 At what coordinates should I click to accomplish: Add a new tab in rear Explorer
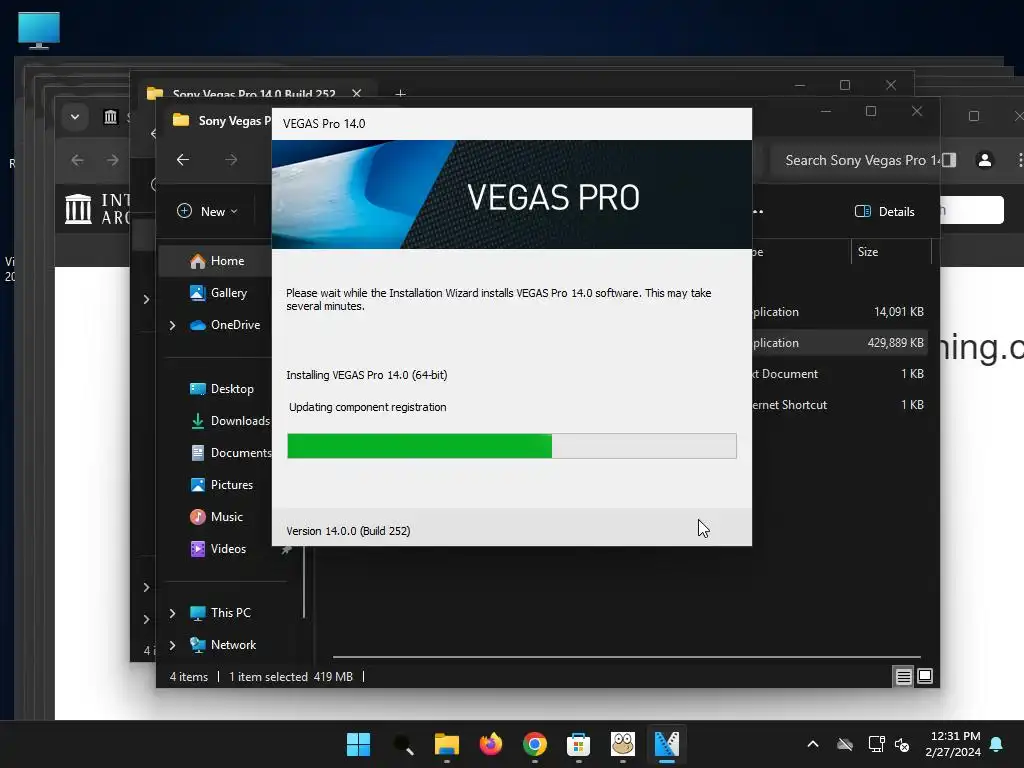coord(400,94)
